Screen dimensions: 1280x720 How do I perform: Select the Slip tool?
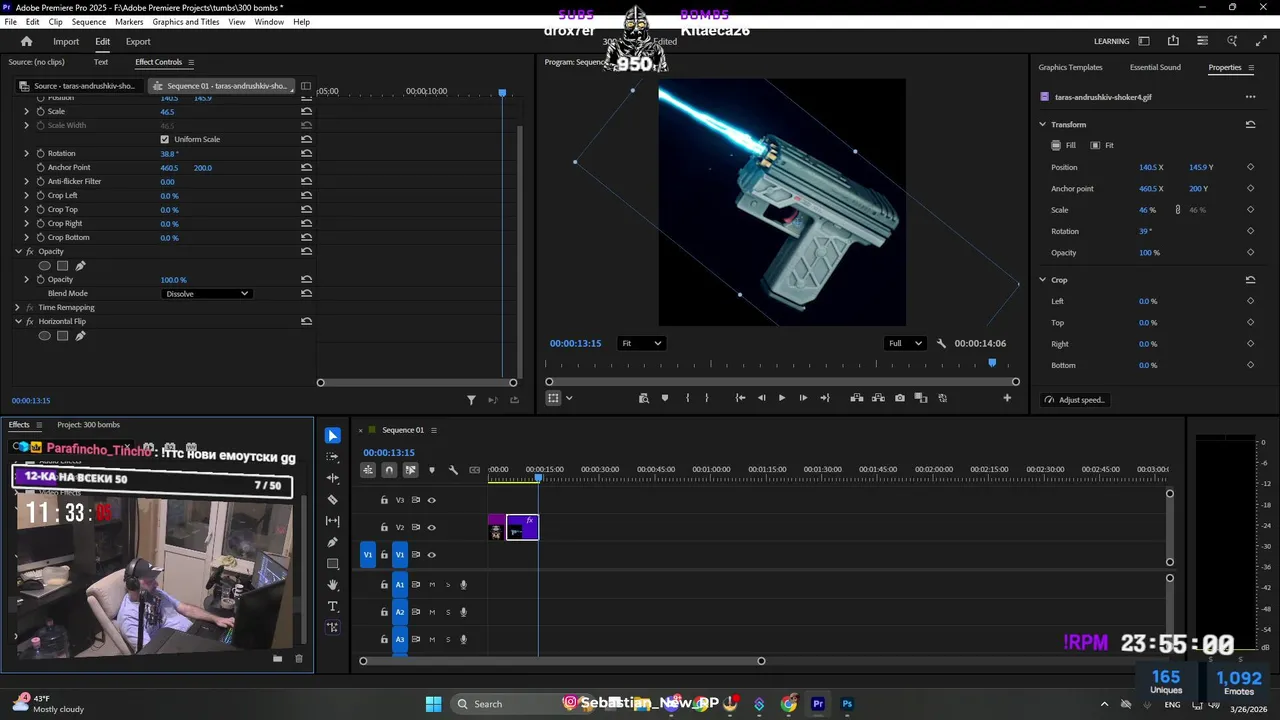click(x=333, y=521)
